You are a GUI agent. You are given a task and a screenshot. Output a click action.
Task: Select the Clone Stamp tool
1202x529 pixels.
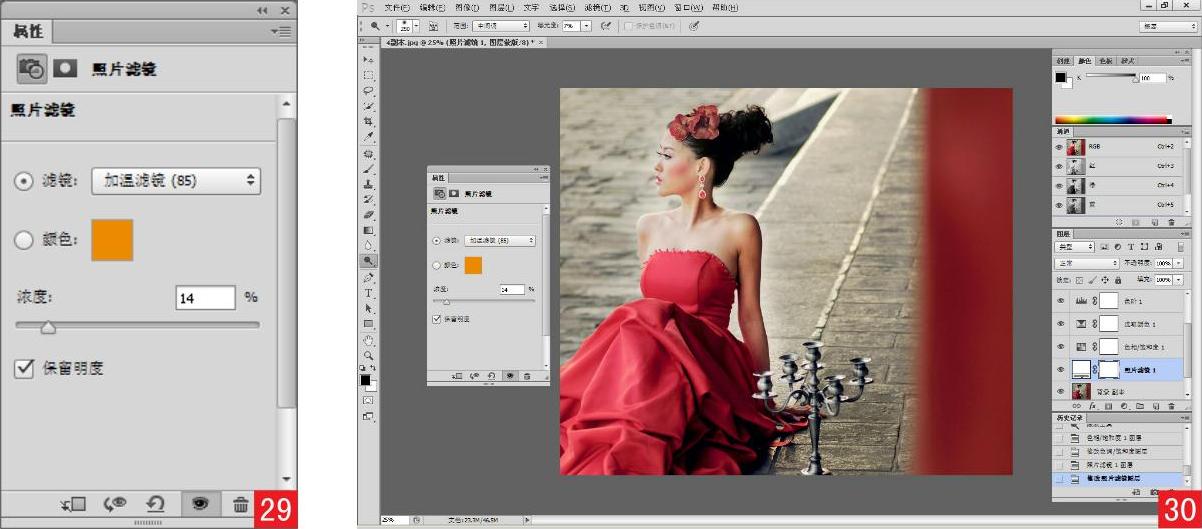tap(368, 185)
